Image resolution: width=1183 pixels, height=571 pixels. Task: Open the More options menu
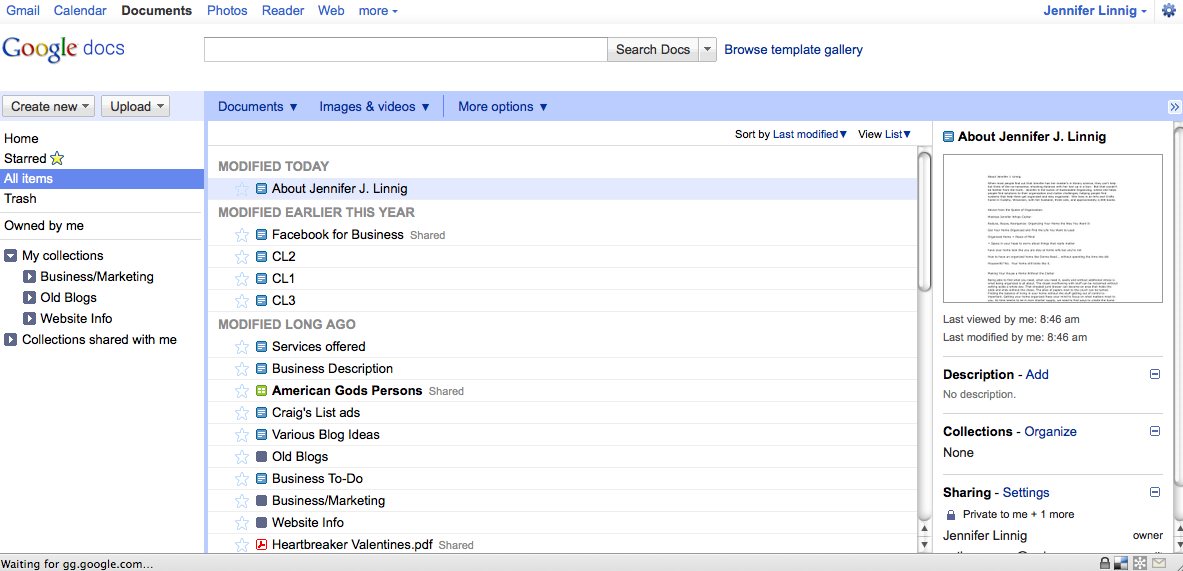(502, 106)
